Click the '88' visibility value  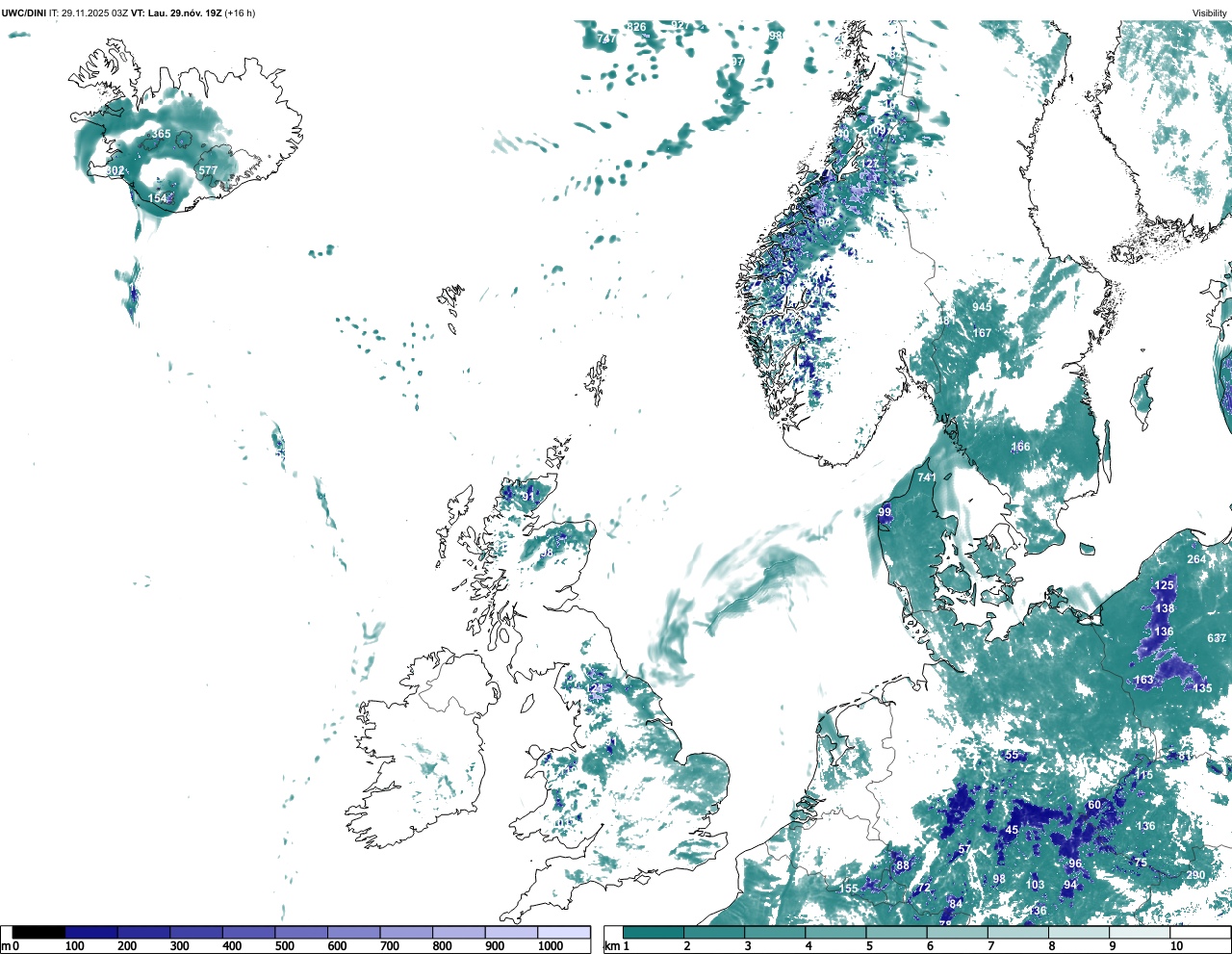click(903, 865)
